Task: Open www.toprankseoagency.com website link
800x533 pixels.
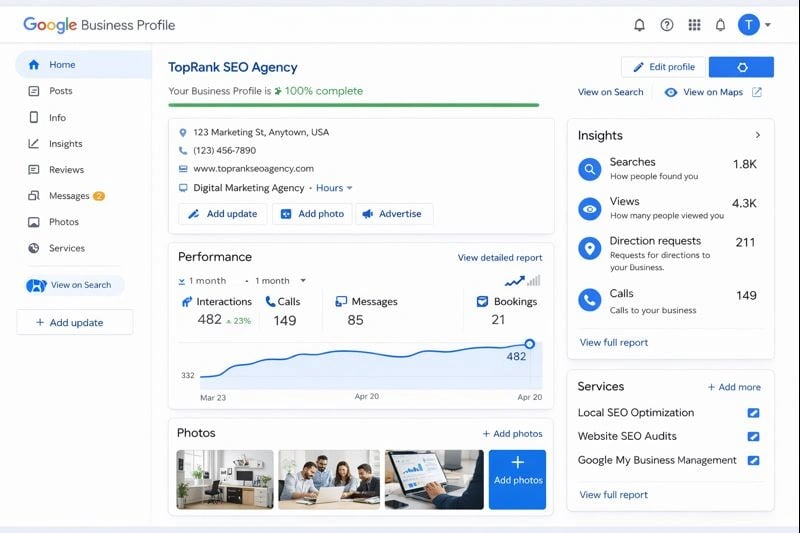Action: coord(253,168)
